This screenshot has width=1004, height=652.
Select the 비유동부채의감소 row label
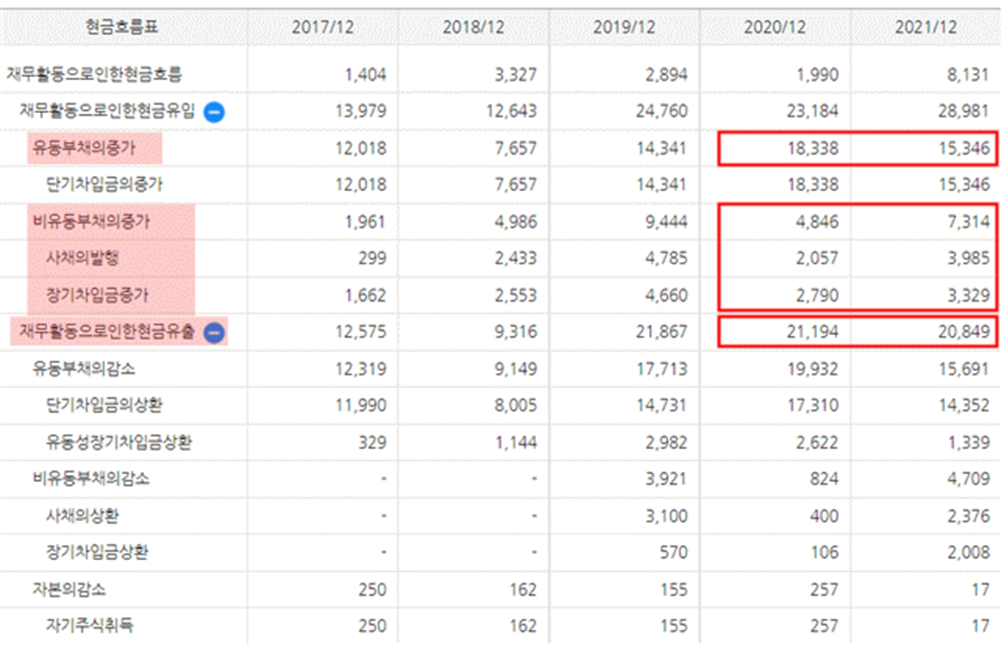91,479
